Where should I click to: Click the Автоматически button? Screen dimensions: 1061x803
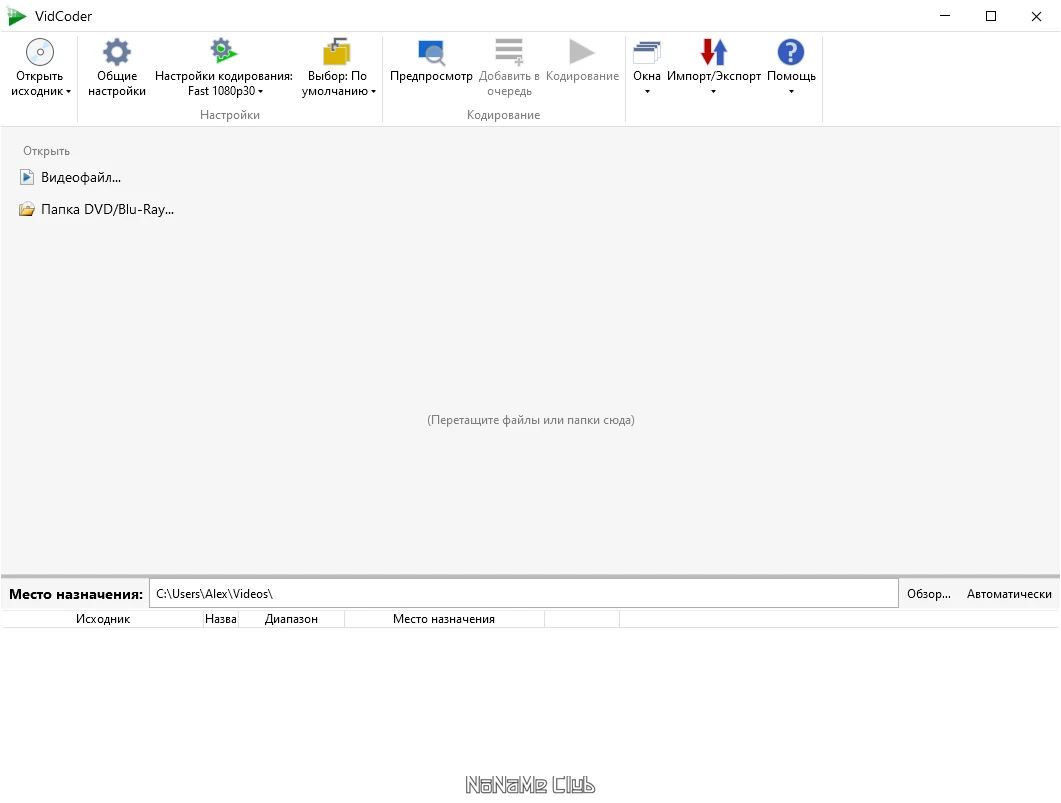tap(1009, 593)
